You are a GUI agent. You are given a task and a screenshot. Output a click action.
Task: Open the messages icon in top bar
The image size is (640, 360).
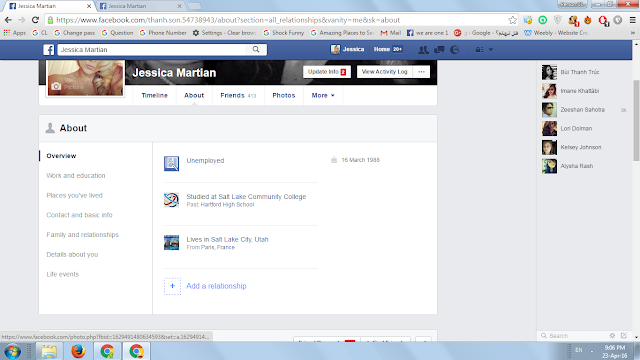(x=439, y=50)
